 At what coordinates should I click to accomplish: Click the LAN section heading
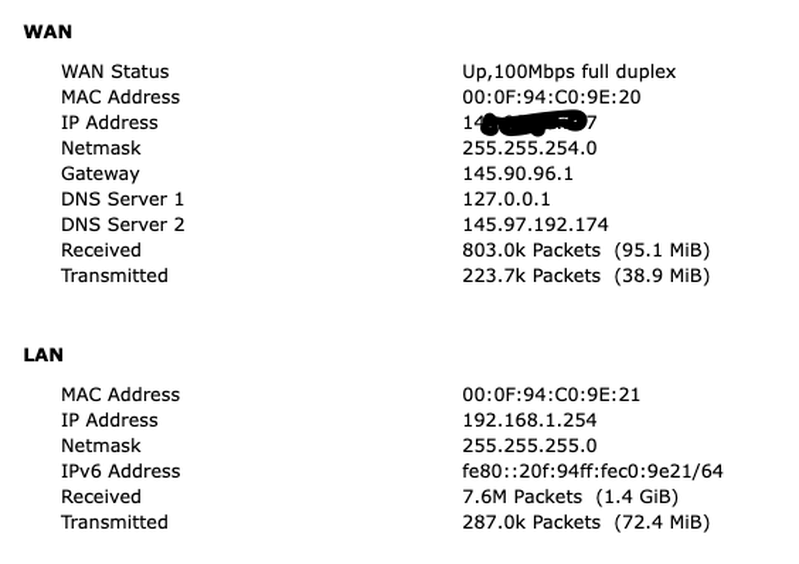(43, 355)
